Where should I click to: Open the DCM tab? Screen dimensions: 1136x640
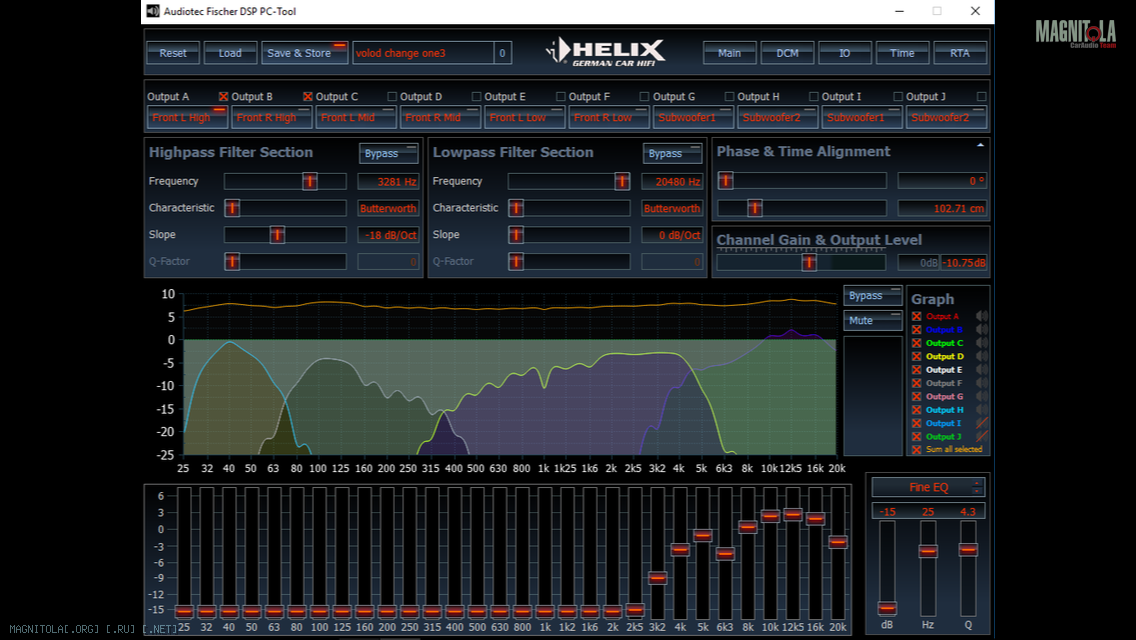(x=788, y=53)
